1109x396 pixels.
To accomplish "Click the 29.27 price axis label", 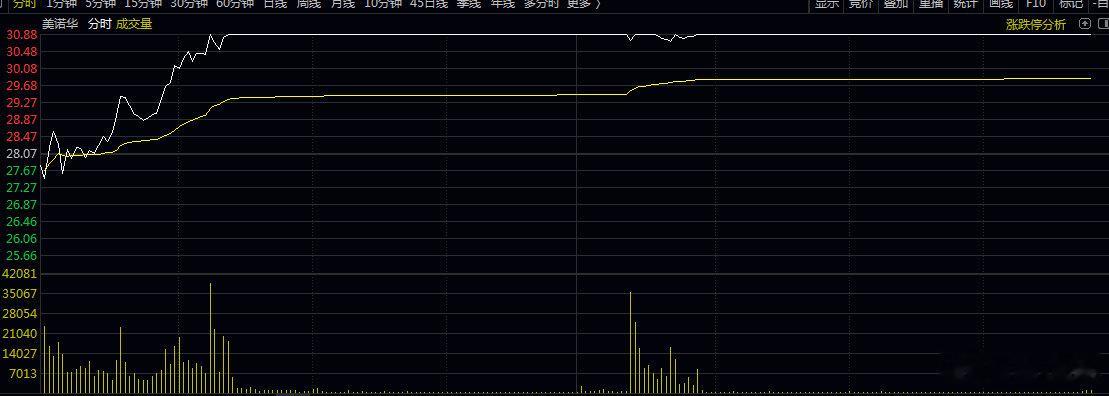I will [x=21, y=103].
